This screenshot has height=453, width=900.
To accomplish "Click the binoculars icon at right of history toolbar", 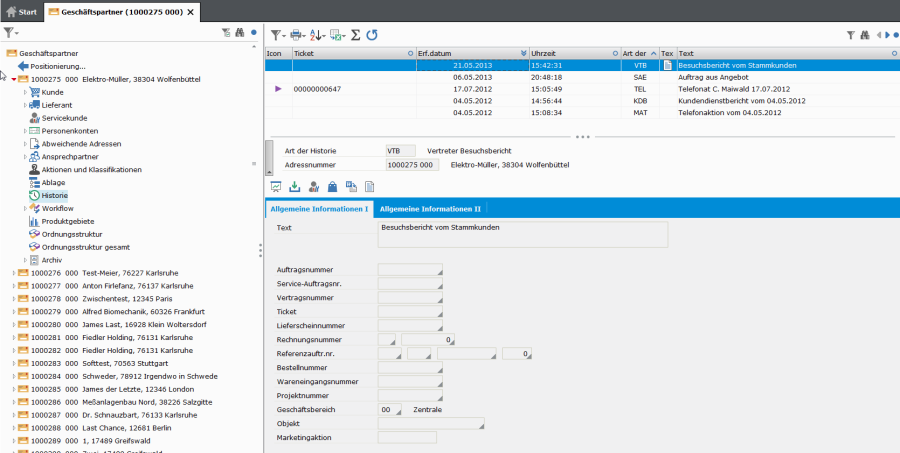I will 864,36.
